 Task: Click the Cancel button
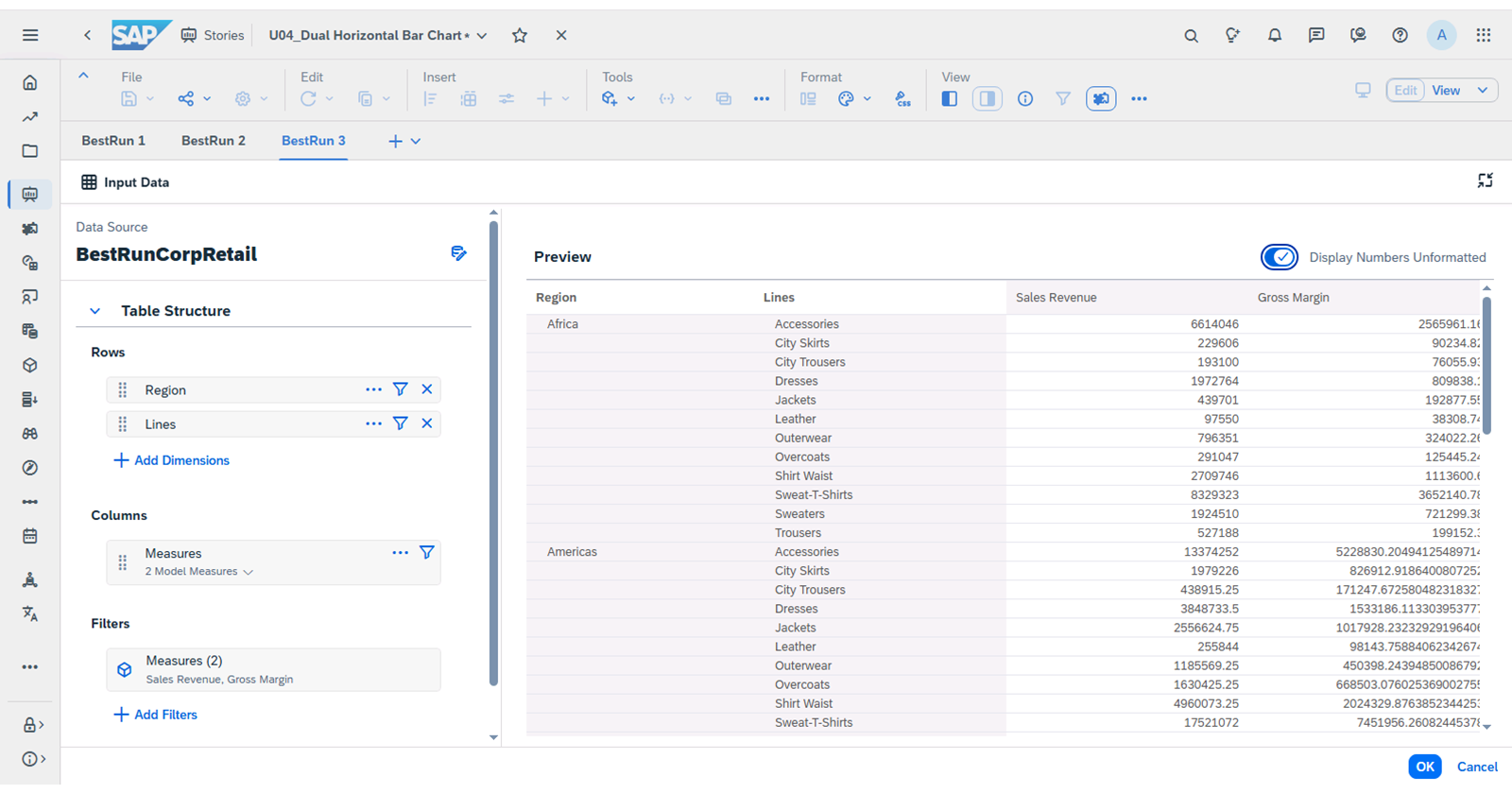click(x=1477, y=767)
